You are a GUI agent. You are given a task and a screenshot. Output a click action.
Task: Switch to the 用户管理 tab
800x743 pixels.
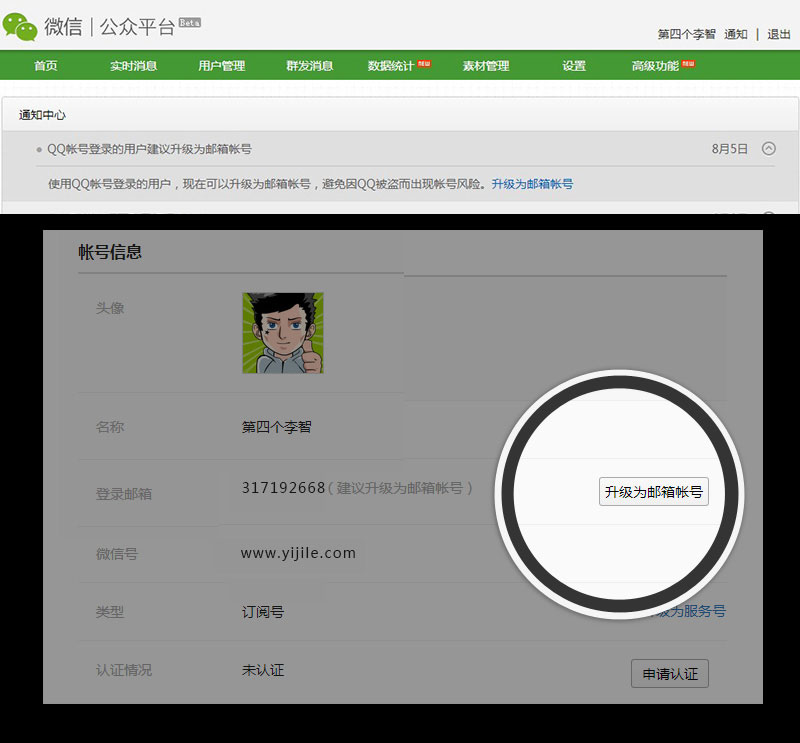pos(222,65)
